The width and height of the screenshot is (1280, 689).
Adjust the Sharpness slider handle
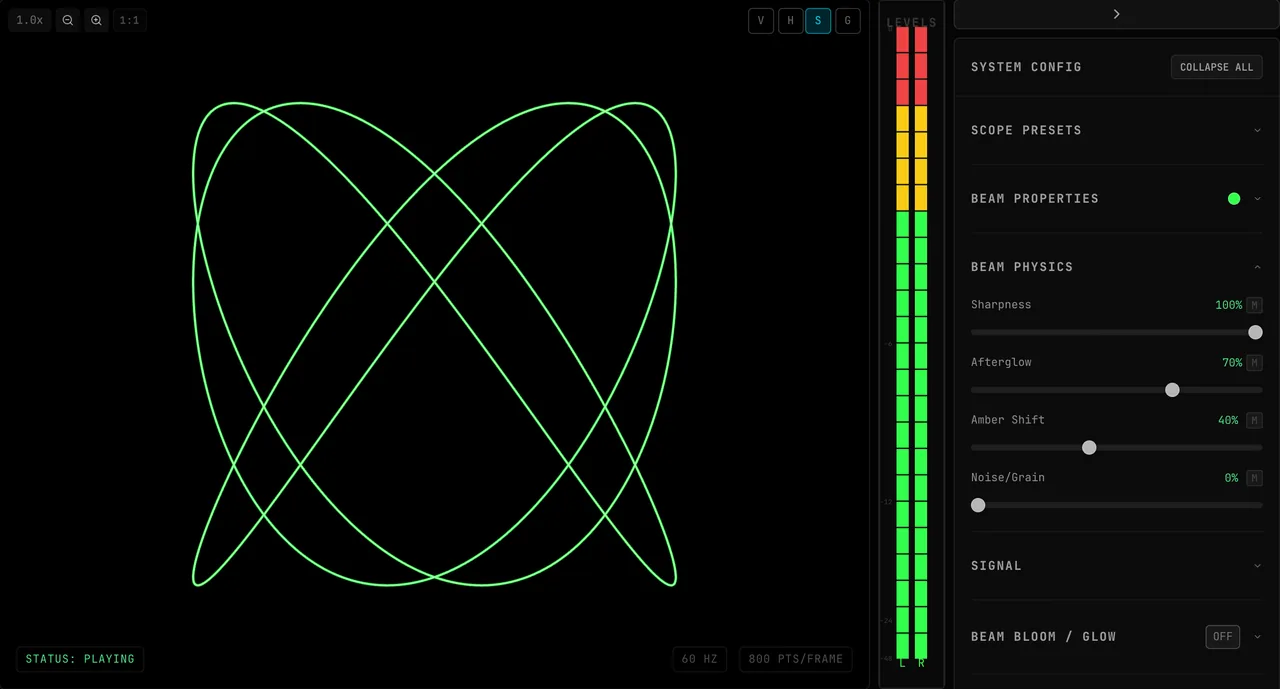(1255, 332)
